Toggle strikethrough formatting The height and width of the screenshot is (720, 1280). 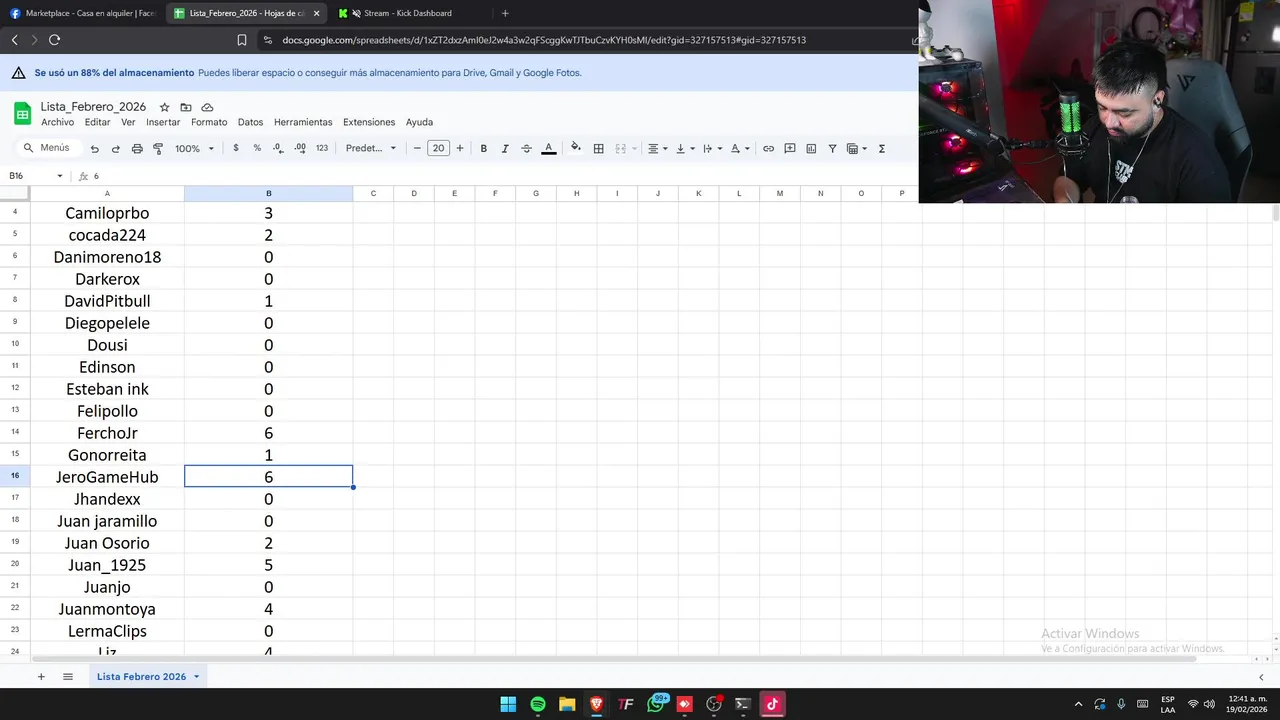[526, 148]
